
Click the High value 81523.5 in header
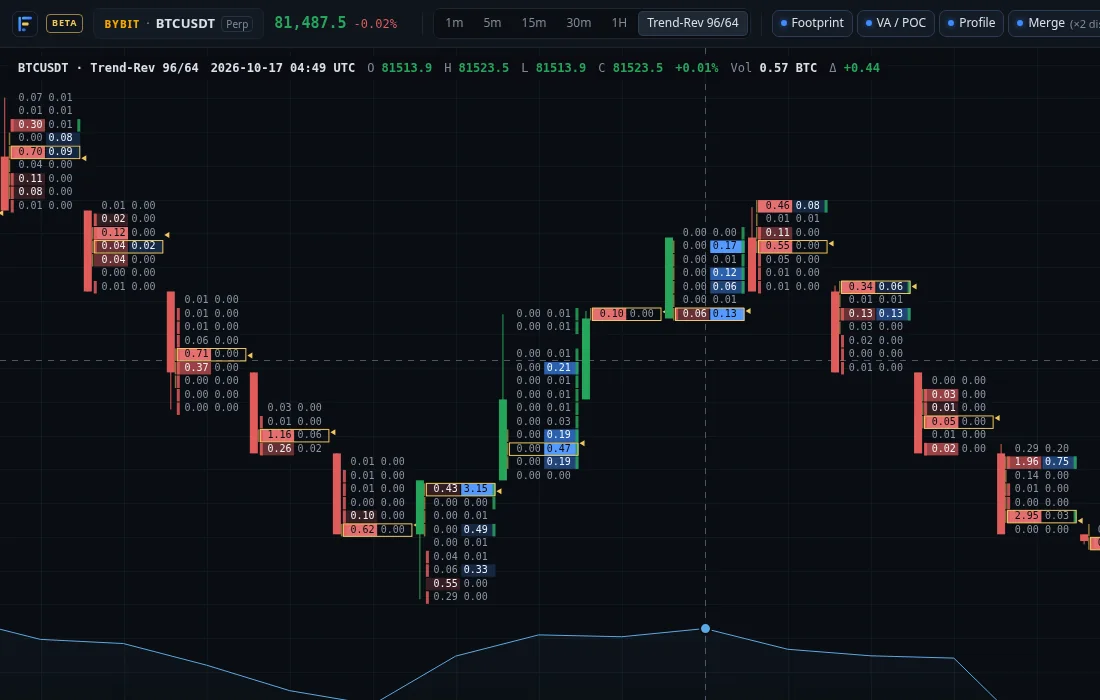[x=483, y=68]
